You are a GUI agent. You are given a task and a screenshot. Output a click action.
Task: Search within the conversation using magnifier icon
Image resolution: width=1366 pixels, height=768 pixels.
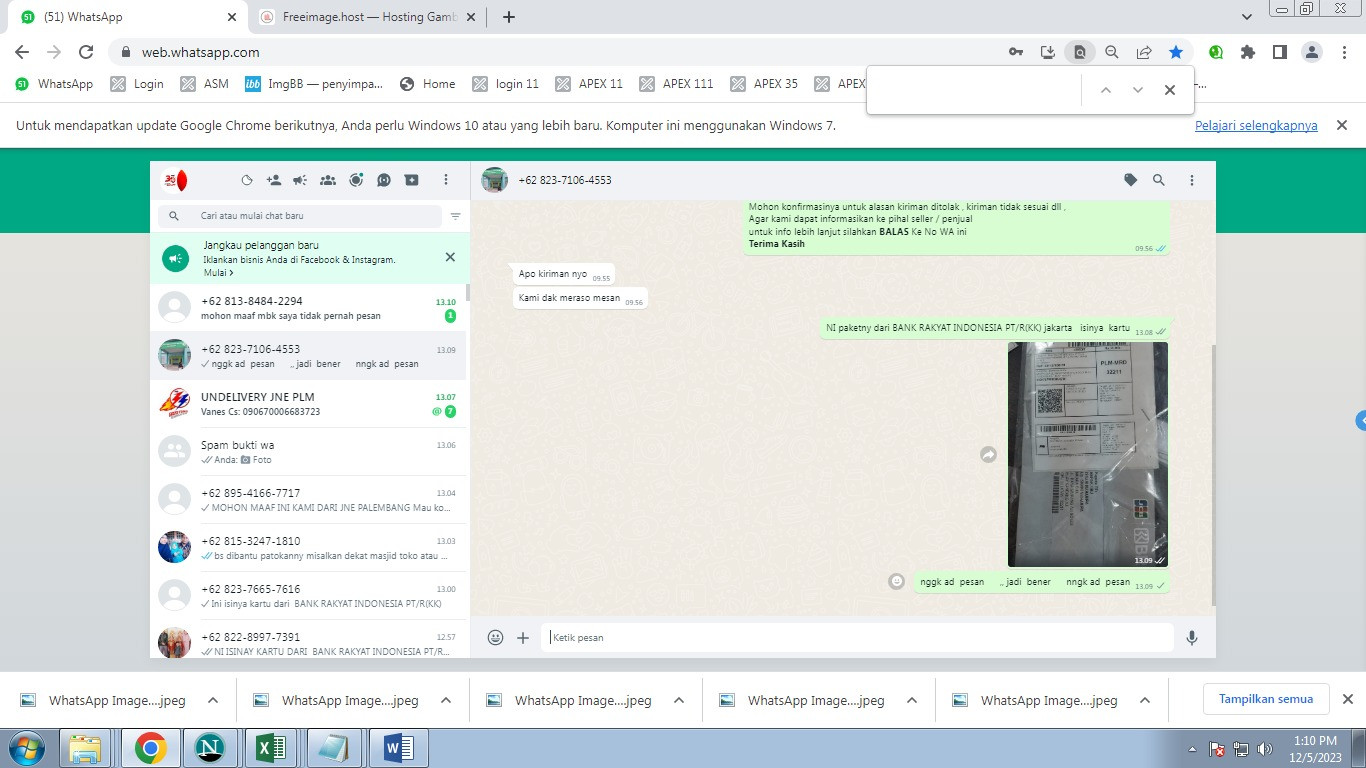click(1159, 180)
